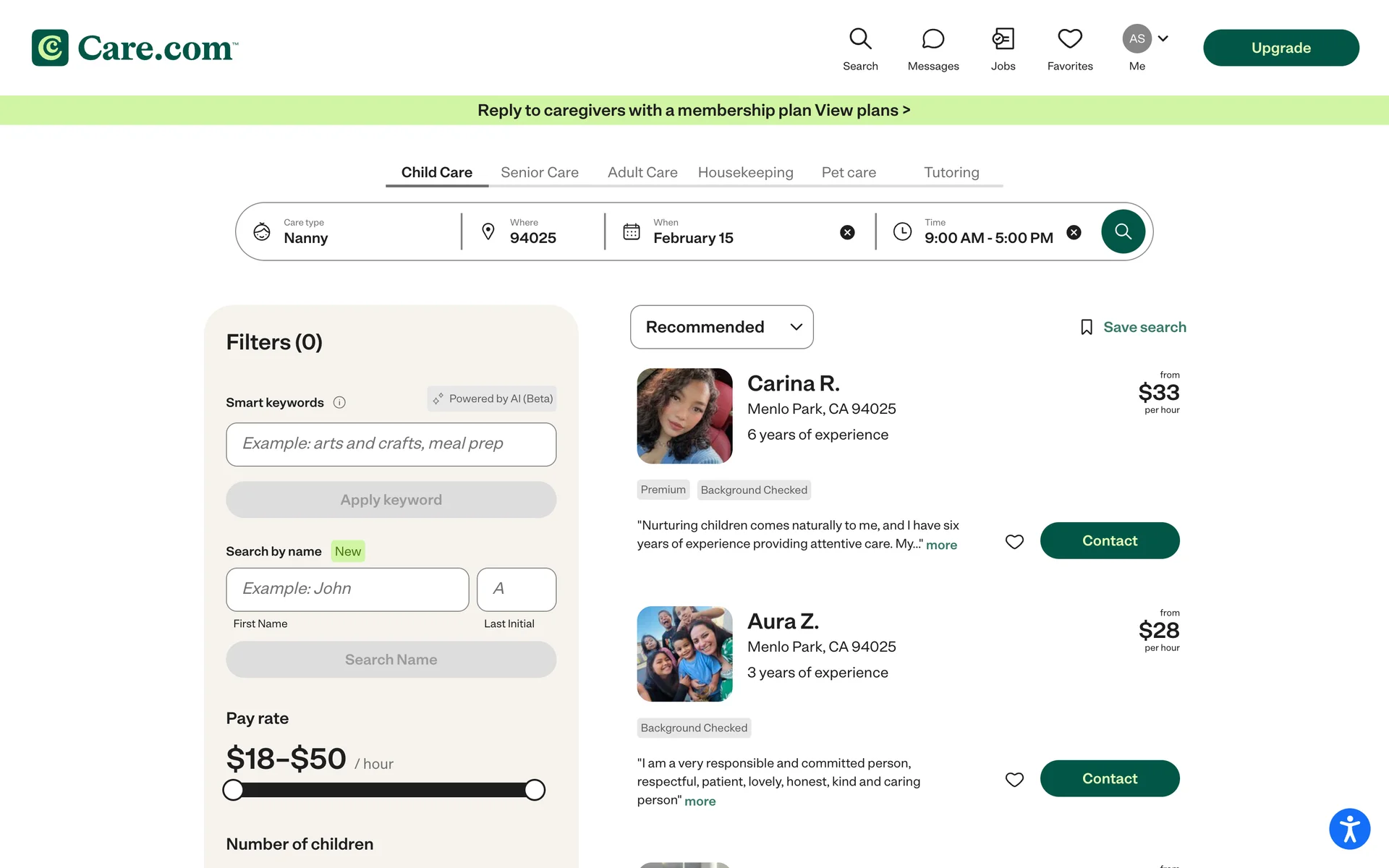Click the First Name input field
This screenshot has height=868, width=1389.
pos(347,589)
